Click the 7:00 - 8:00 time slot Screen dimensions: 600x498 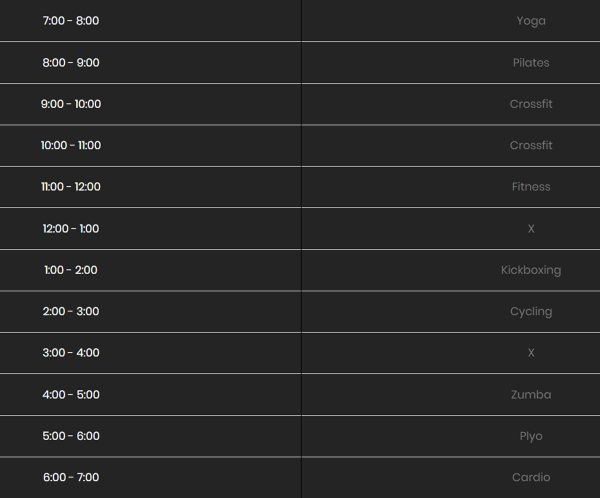pos(71,21)
